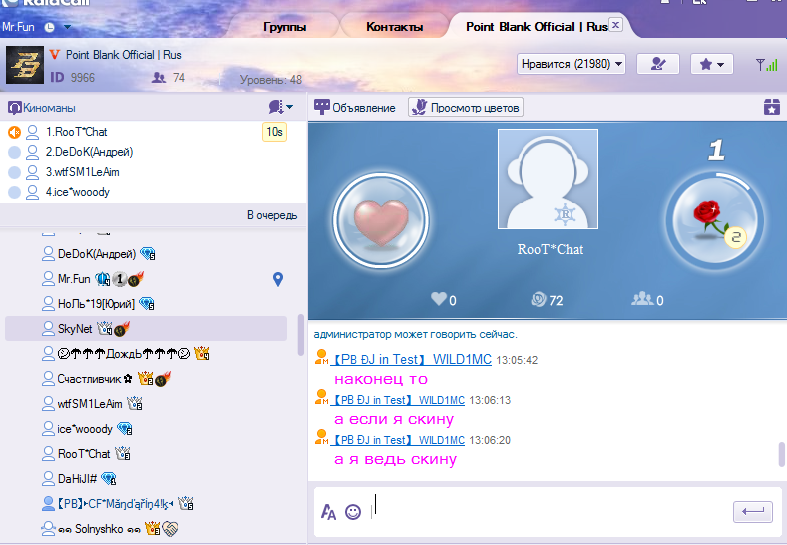
Task: Click the chat scrollbar thumb
Action: [781, 454]
